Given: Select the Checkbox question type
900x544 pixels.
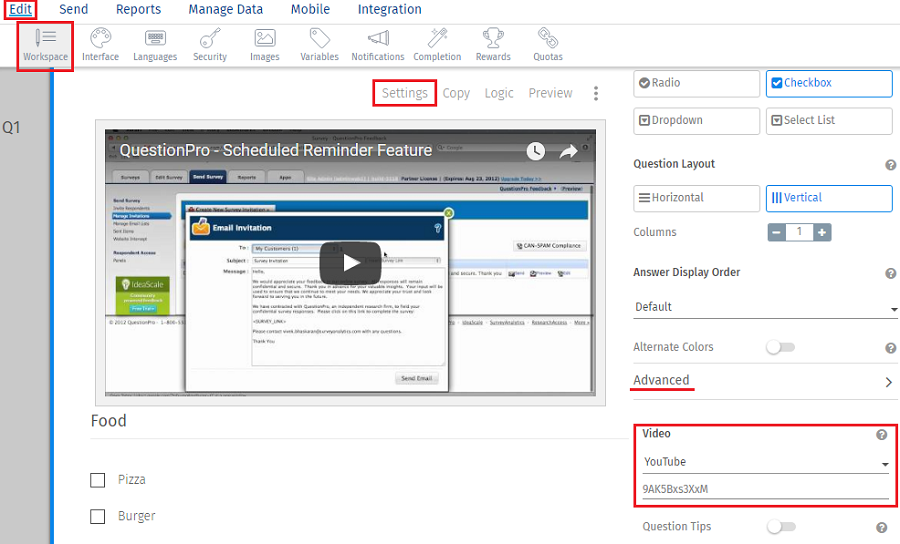Looking at the screenshot, I should (829, 83).
